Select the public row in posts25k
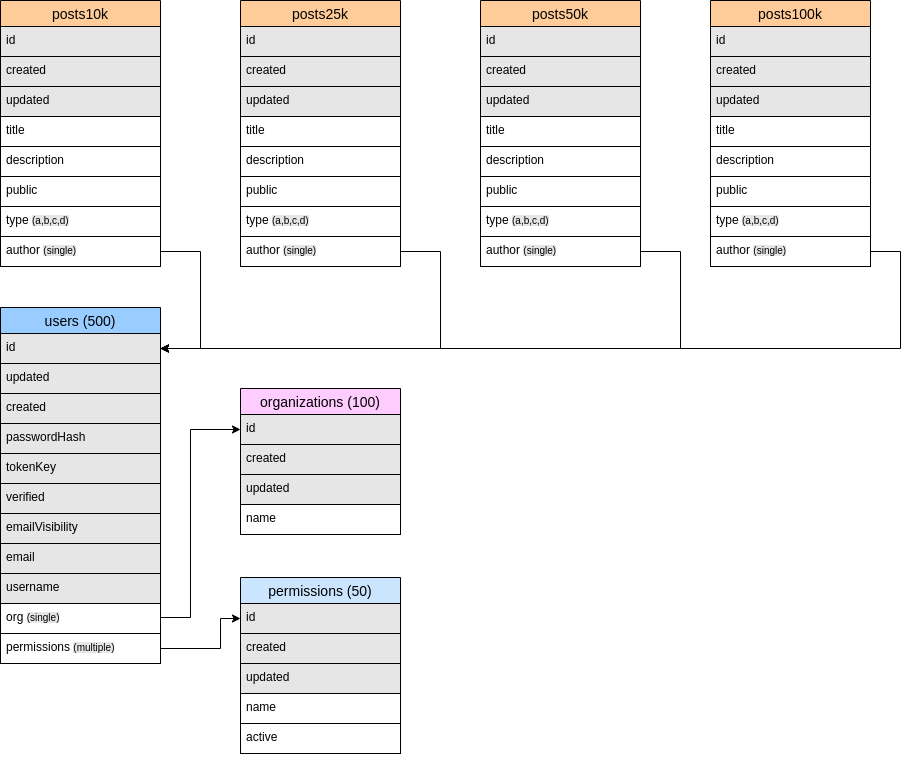 point(321,191)
